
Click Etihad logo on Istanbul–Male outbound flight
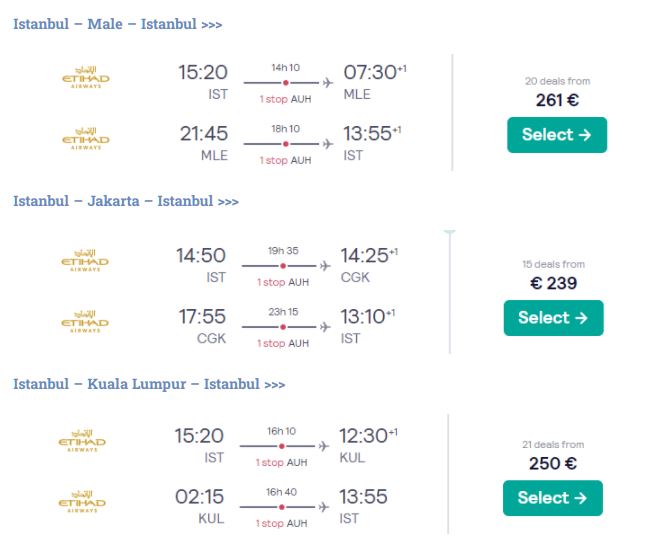pos(84,78)
